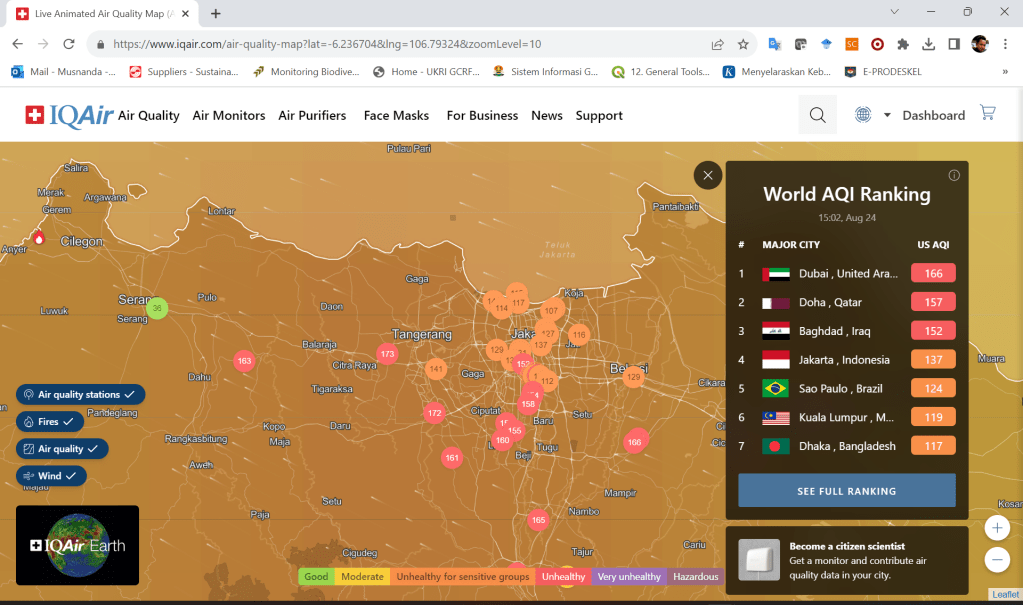Open the Chrome tab search dropdown
Image resolution: width=1023 pixels, height=605 pixels.
[895, 13]
